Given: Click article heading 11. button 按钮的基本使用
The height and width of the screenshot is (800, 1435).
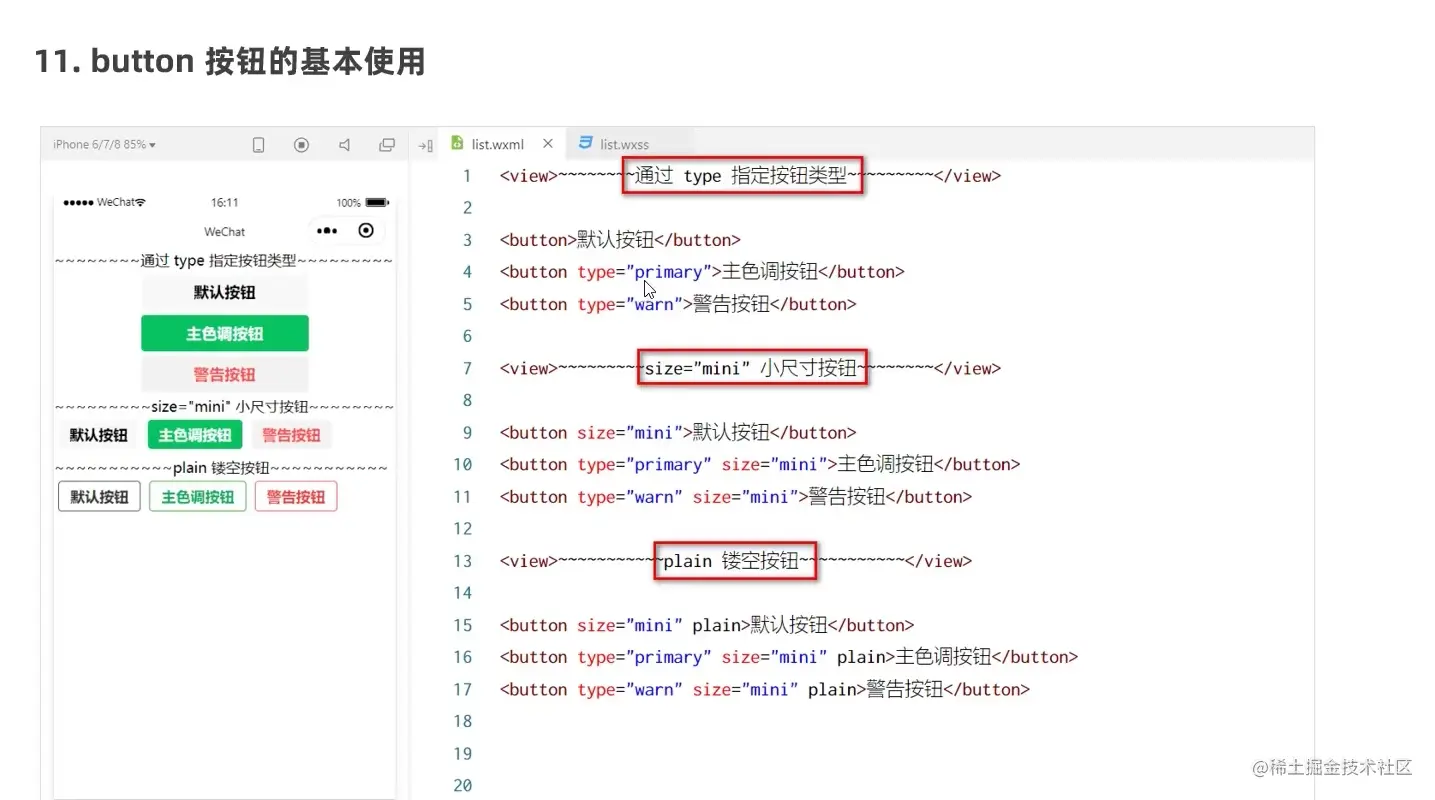Looking at the screenshot, I should (230, 62).
